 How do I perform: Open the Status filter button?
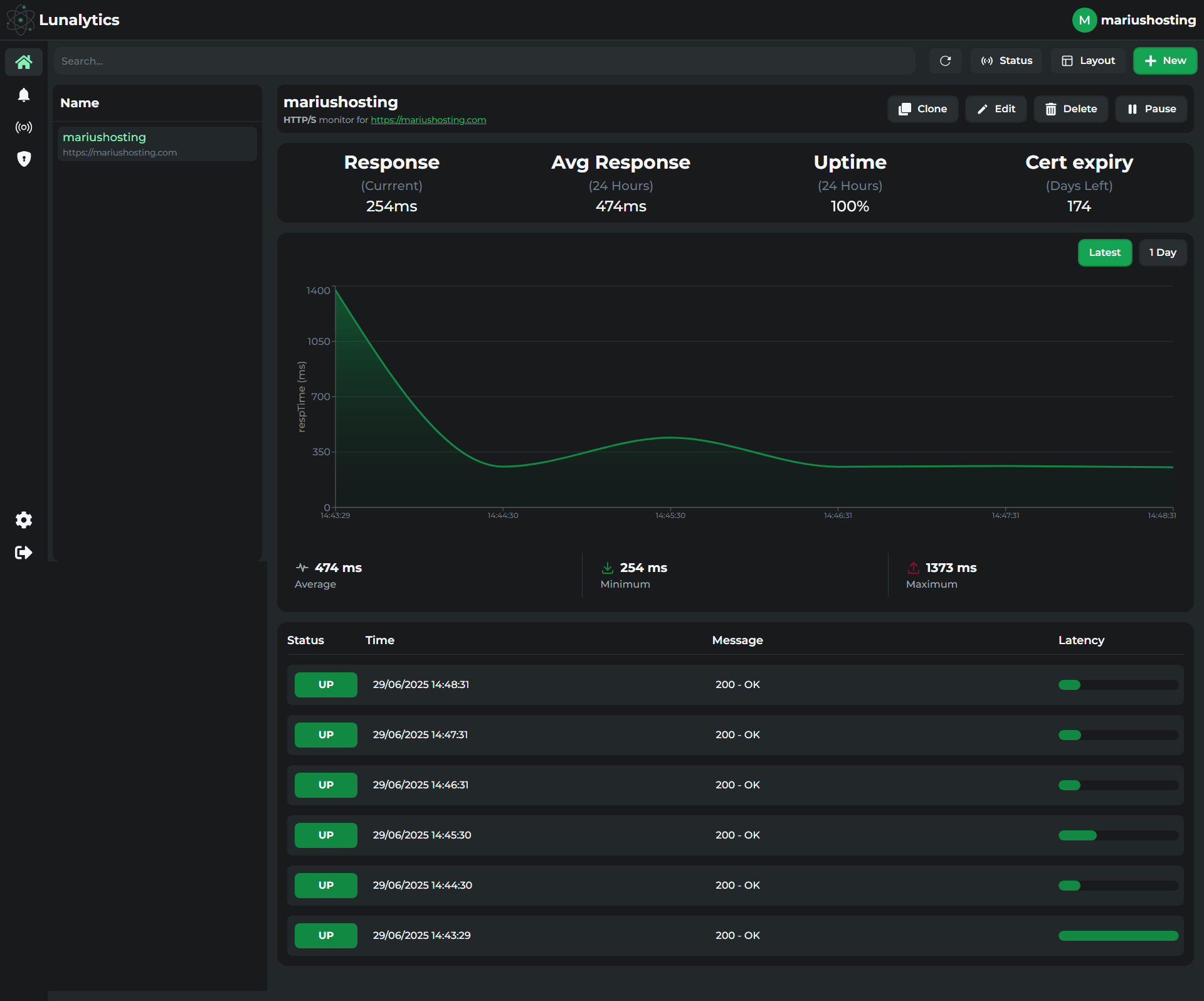pos(1006,61)
